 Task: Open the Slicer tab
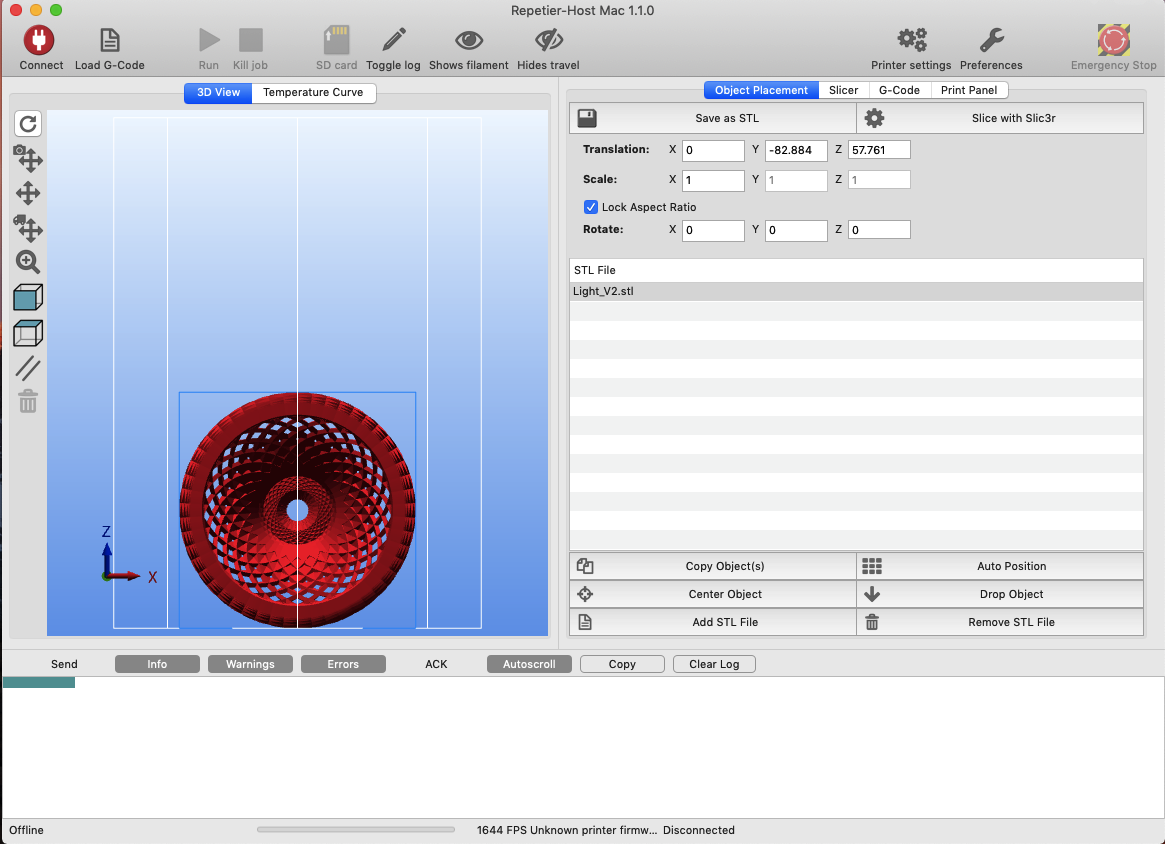(x=843, y=91)
